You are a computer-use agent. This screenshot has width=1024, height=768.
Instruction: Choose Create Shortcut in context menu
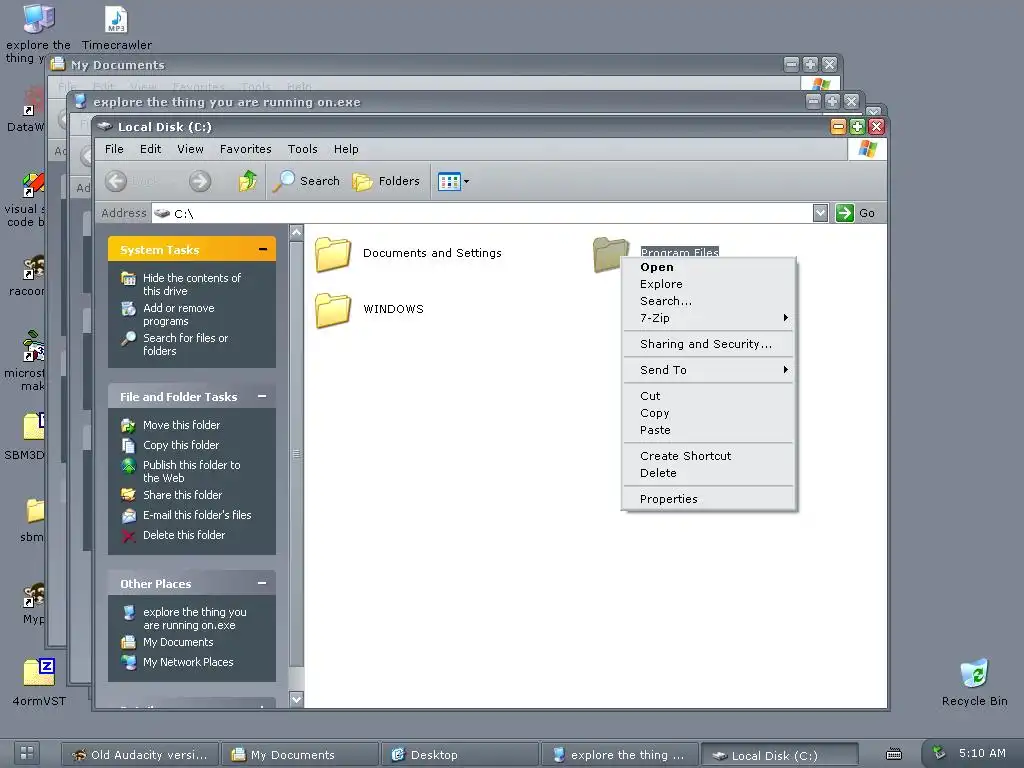tap(708, 456)
